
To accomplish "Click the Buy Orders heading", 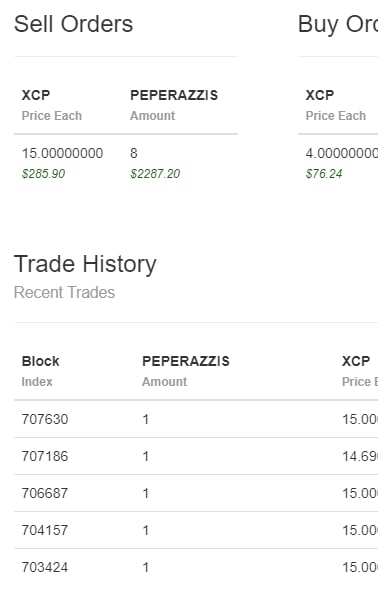I will 338,25.
